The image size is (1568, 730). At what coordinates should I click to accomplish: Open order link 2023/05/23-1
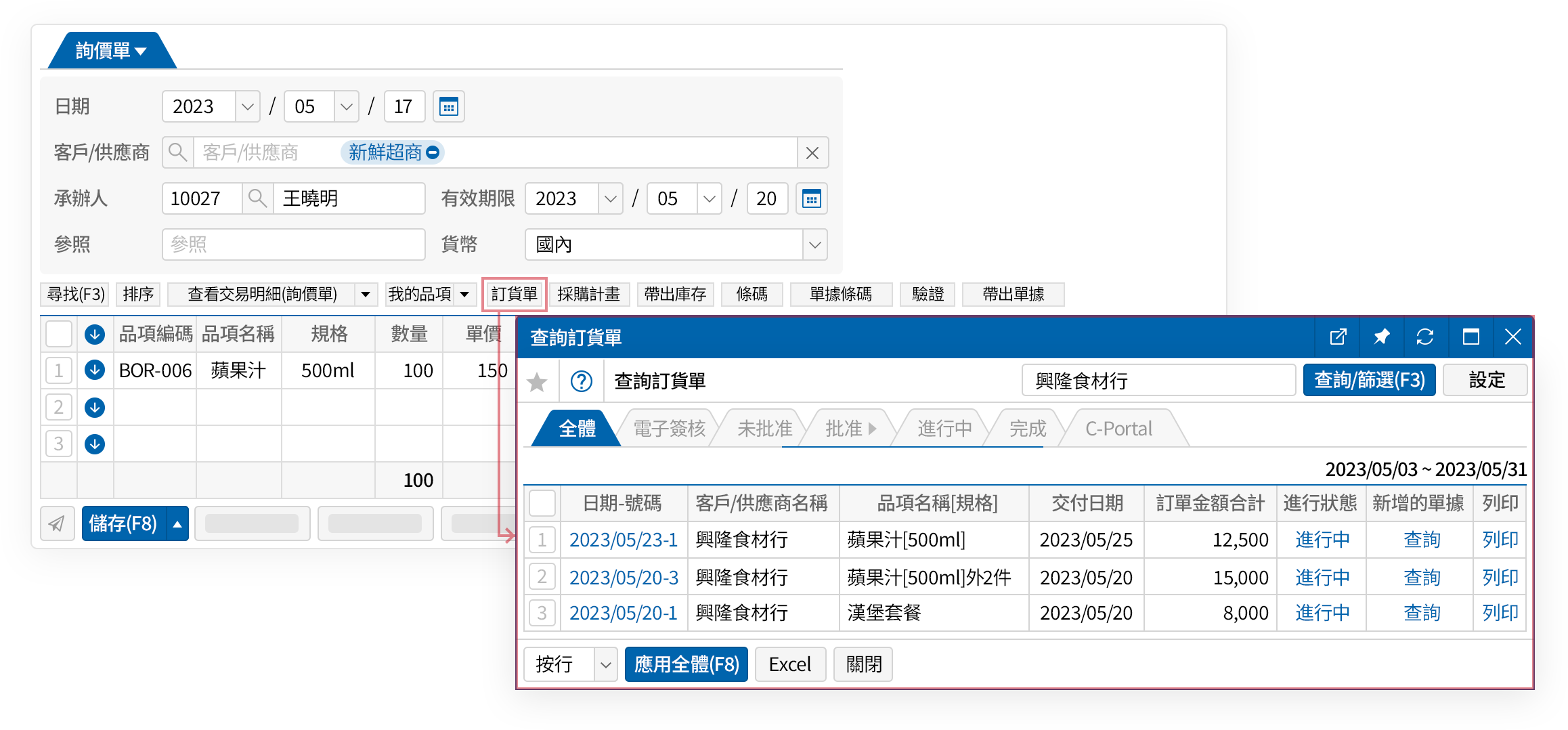[x=623, y=540]
